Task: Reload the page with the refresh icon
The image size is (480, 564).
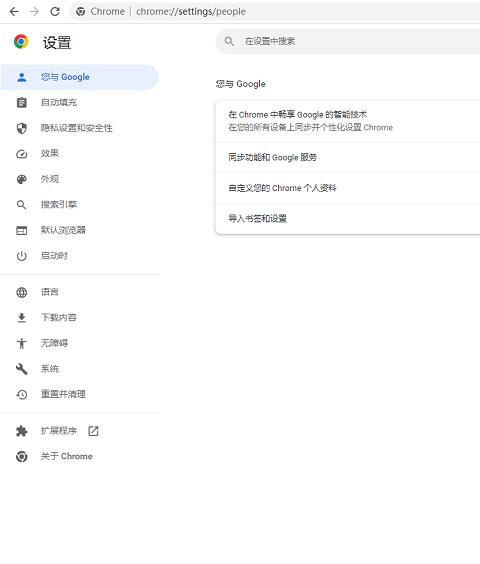Action: click(55, 12)
